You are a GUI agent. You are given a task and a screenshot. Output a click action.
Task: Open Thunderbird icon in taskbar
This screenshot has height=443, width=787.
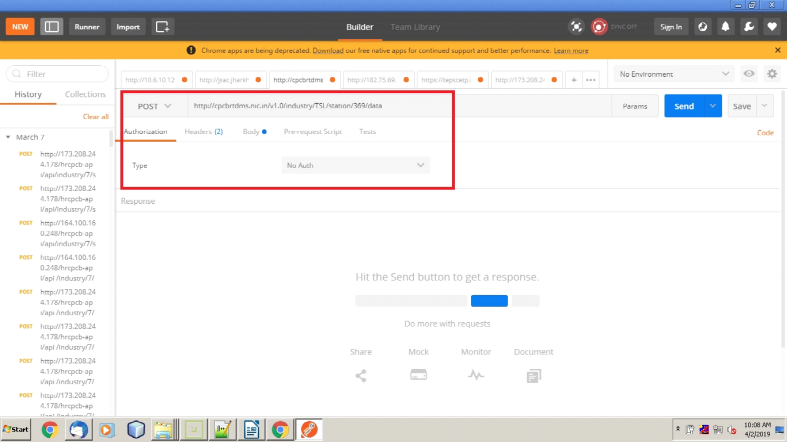tap(78, 430)
